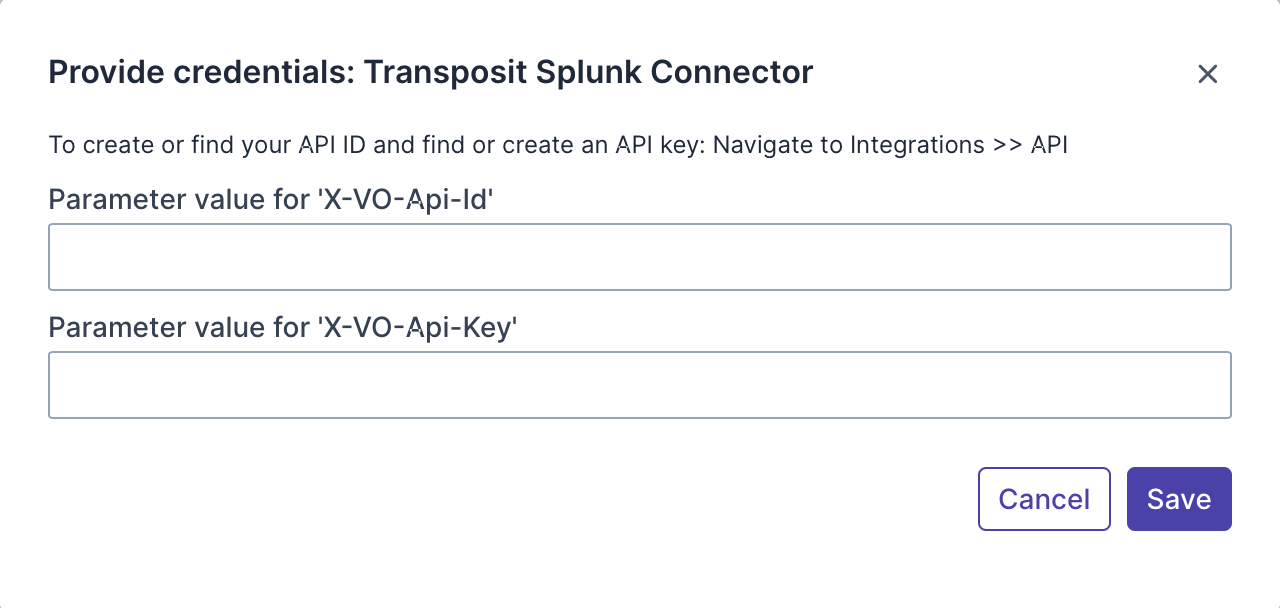Place cursor in the API key field
This screenshot has width=1280, height=608.
pos(639,384)
